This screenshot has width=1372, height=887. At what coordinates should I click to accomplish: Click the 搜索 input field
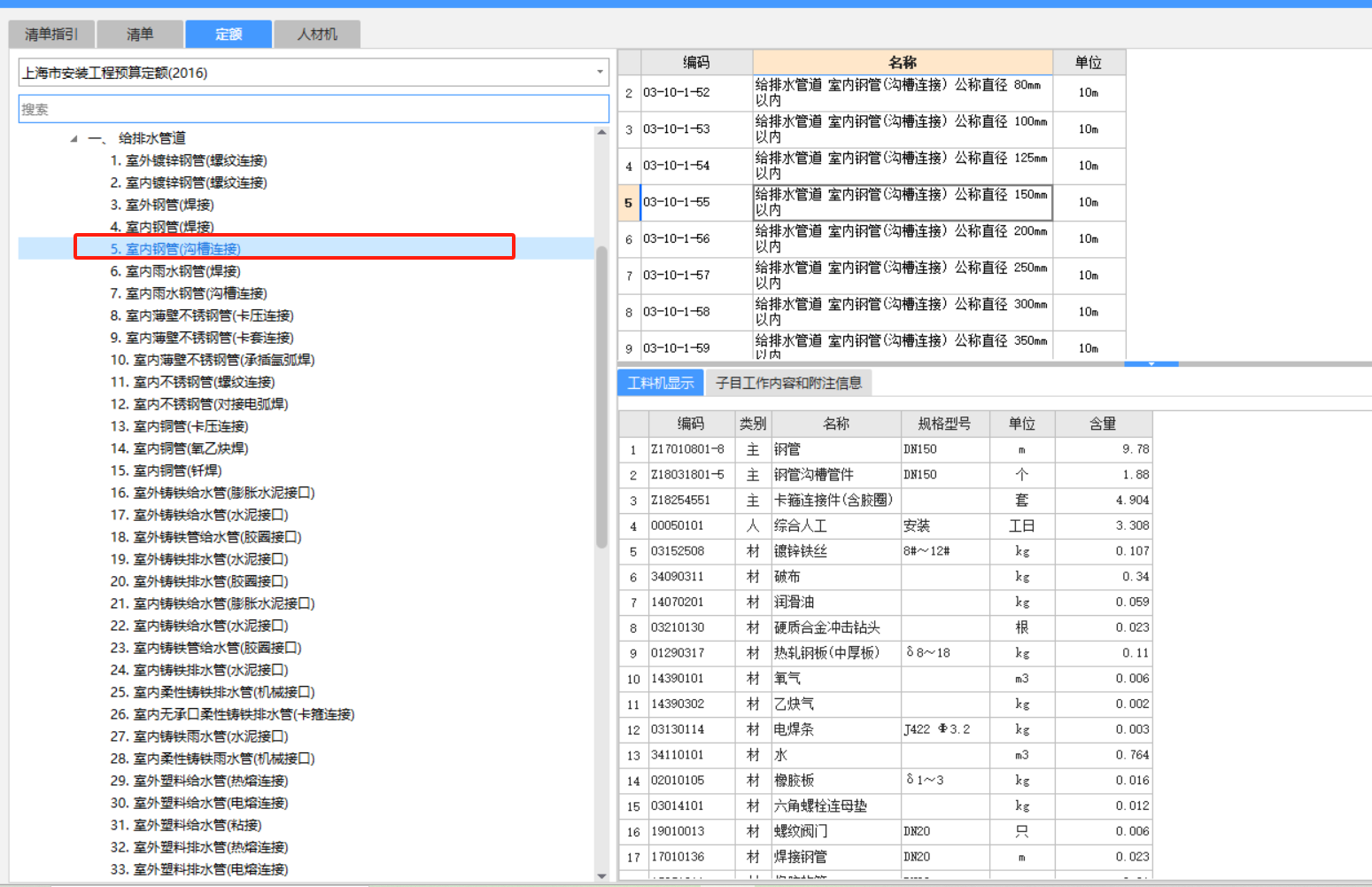tap(314, 109)
